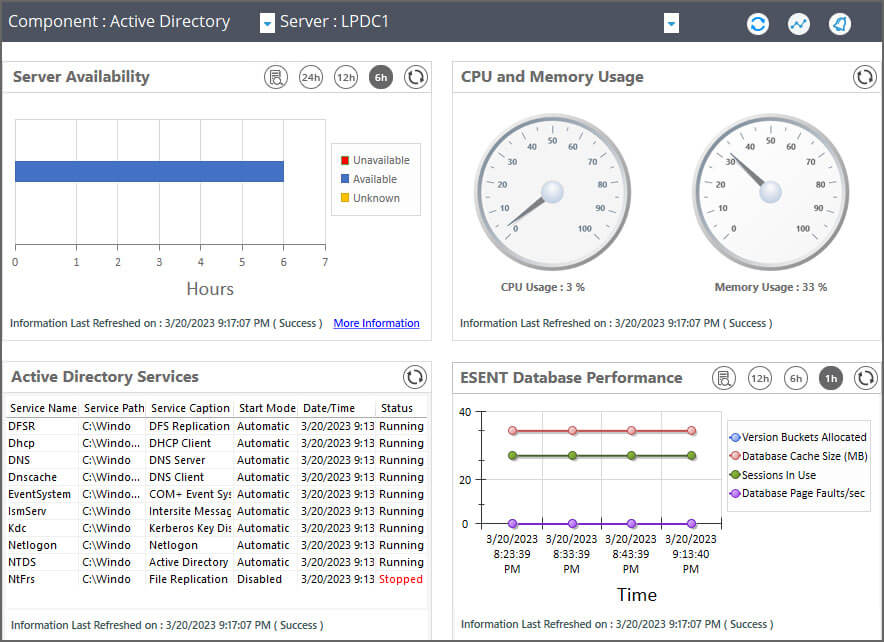The width and height of the screenshot is (884, 642).
Task: Select 12h range for Server Availability
Action: [346, 77]
